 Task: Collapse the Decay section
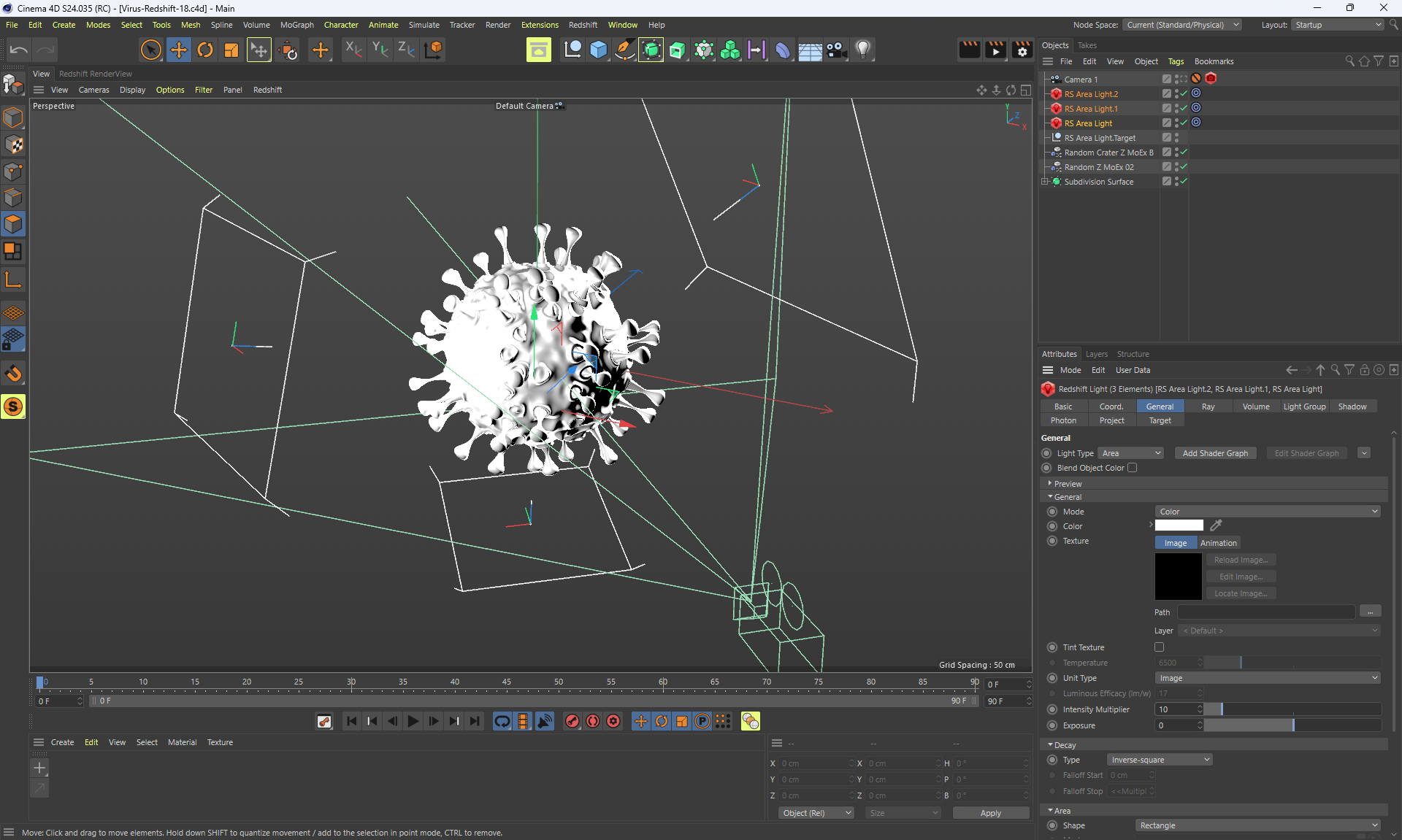point(1051,745)
